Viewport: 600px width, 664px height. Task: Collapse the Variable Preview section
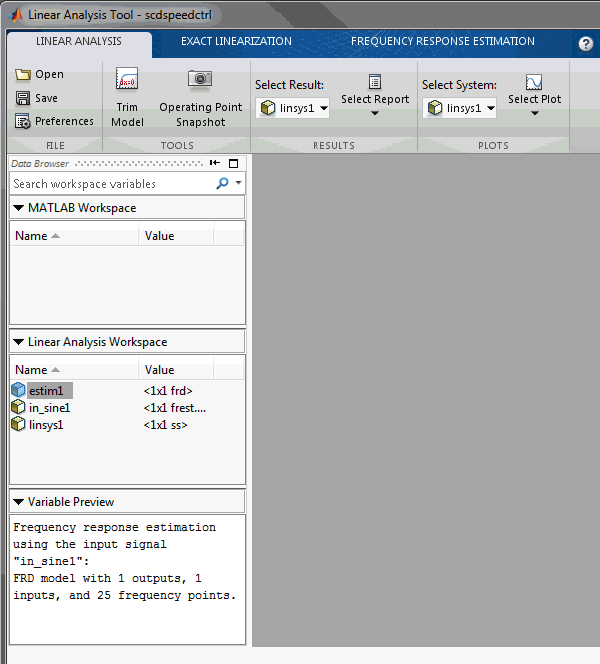[x=19, y=502]
